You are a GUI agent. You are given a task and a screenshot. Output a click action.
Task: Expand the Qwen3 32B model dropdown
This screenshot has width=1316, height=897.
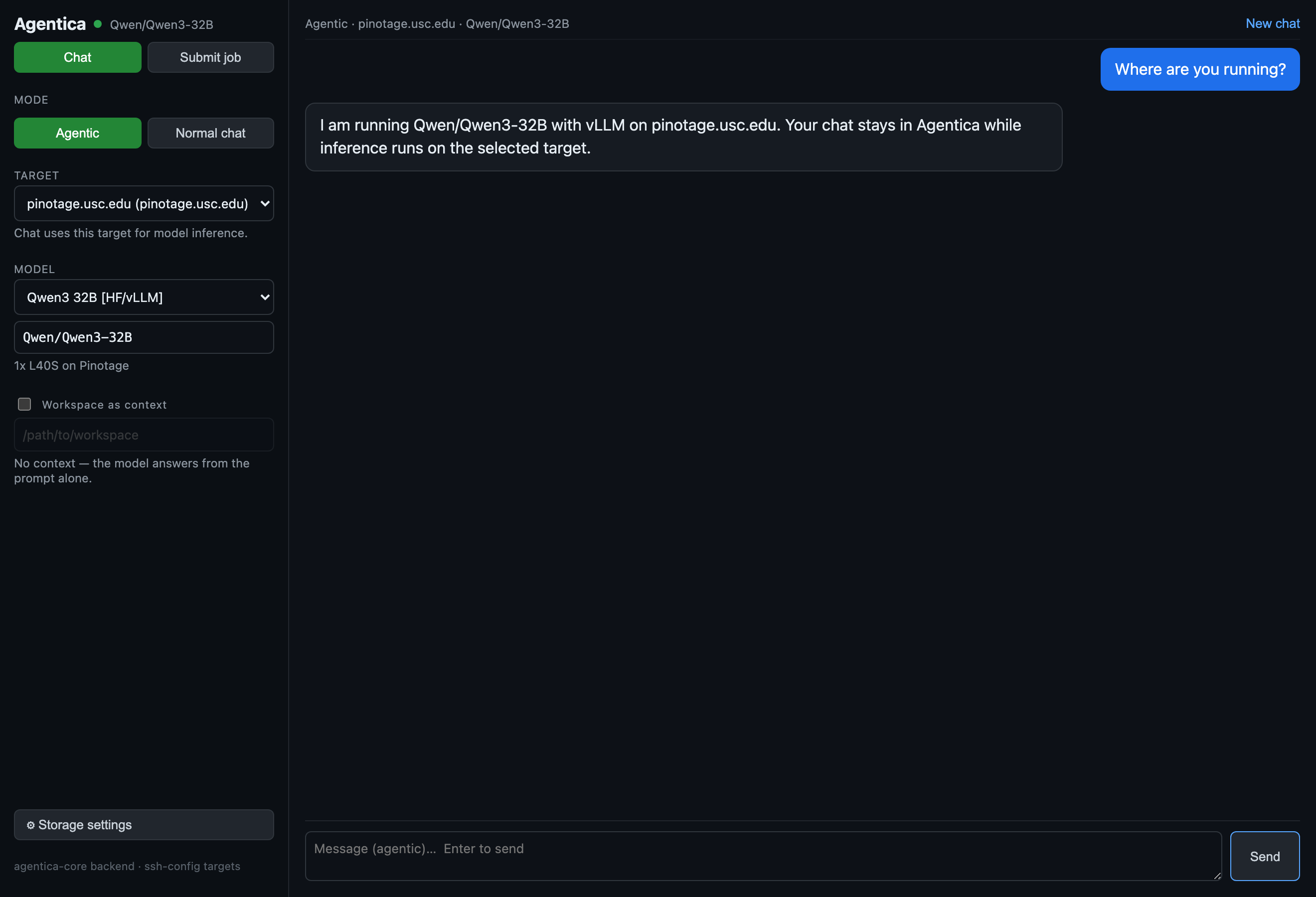[x=144, y=297]
